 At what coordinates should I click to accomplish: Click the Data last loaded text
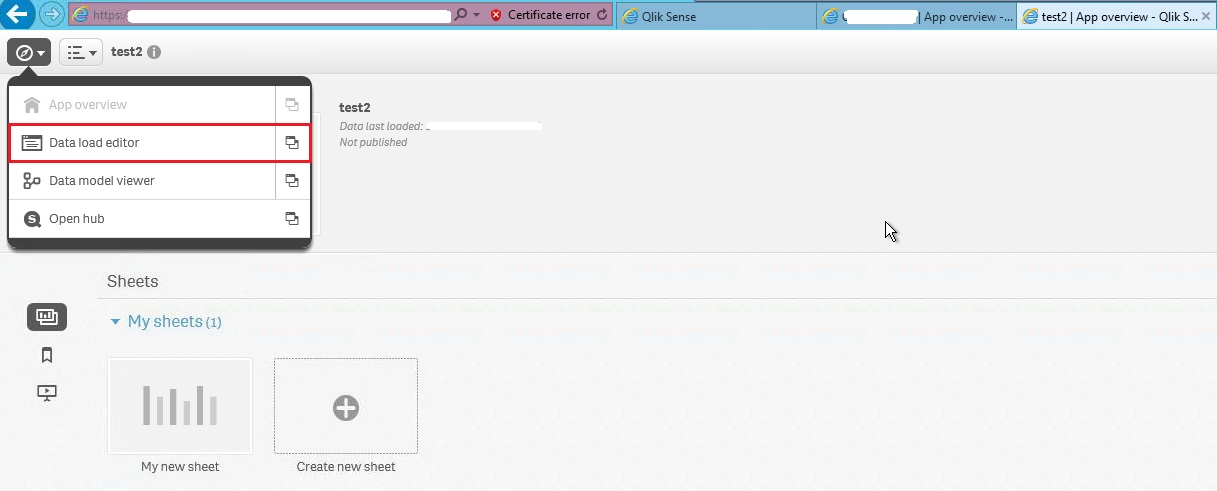click(x=381, y=127)
